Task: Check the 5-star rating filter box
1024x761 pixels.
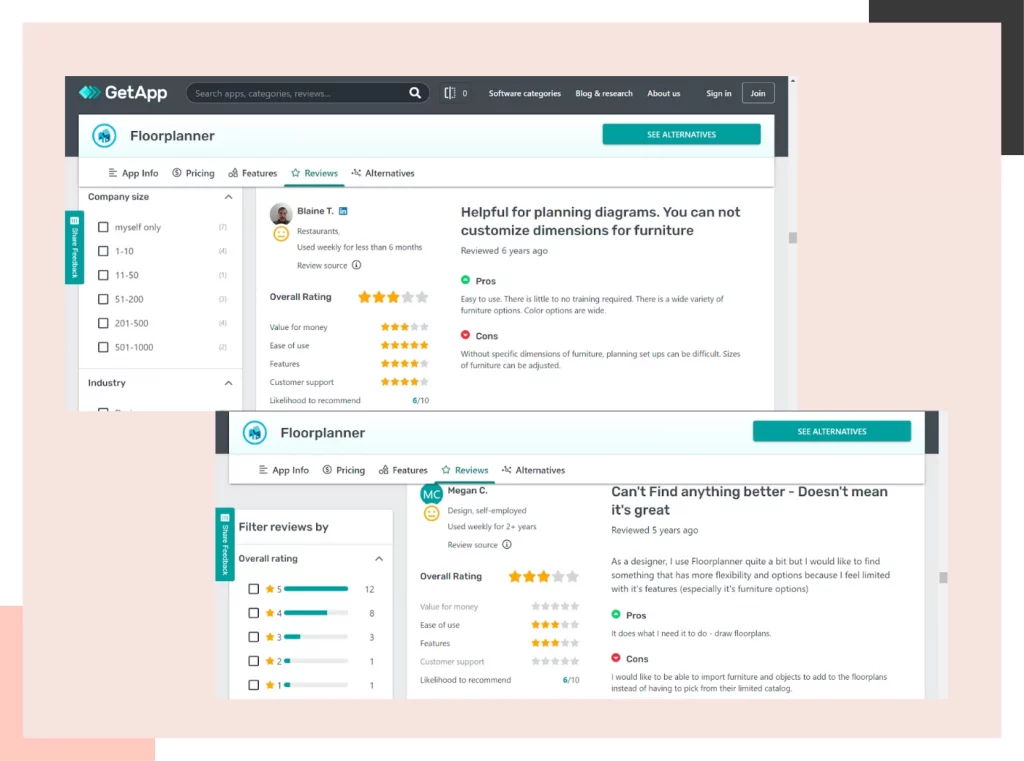Action: pyautogui.click(x=253, y=589)
